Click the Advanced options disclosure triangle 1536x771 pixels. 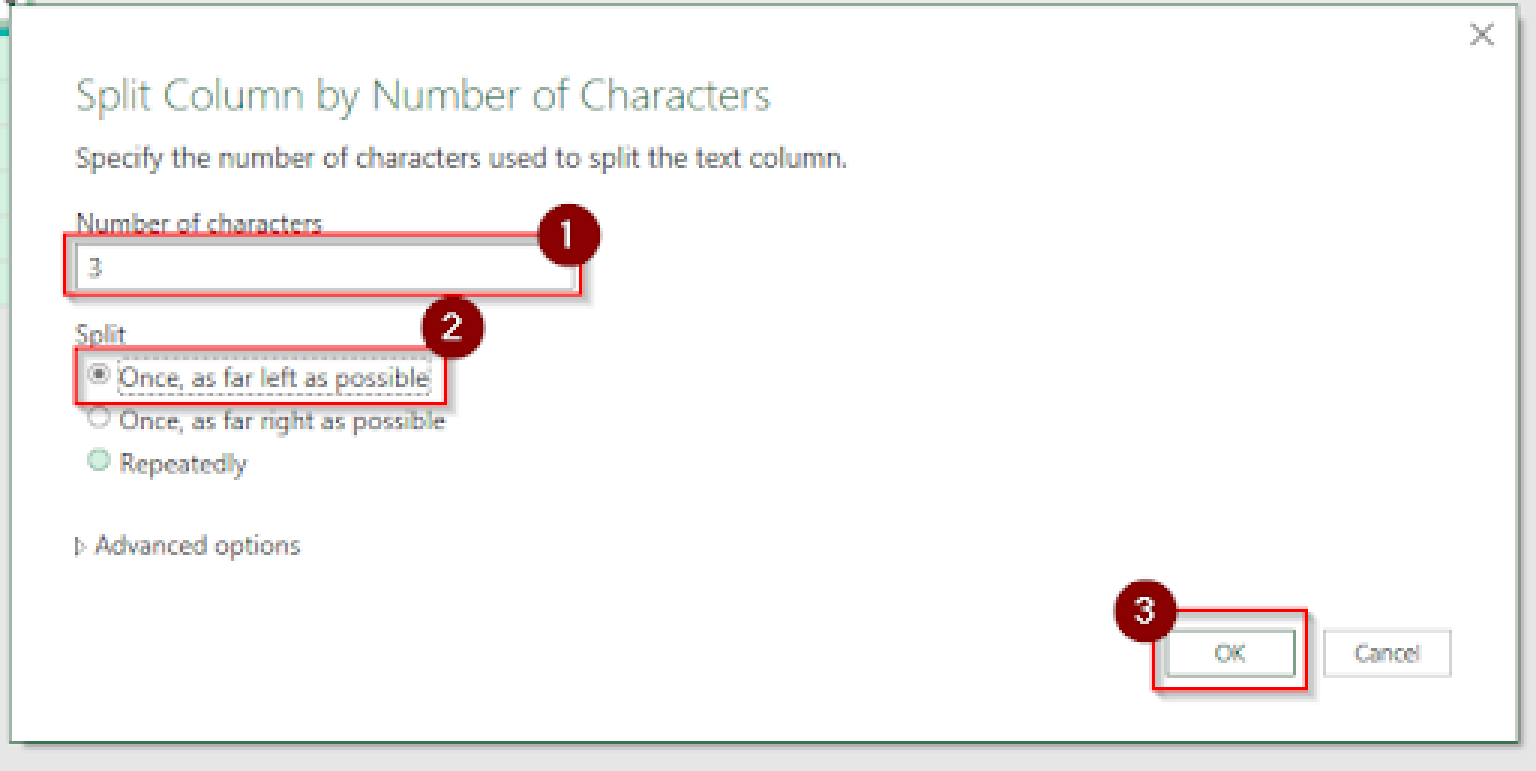point(80,545)
